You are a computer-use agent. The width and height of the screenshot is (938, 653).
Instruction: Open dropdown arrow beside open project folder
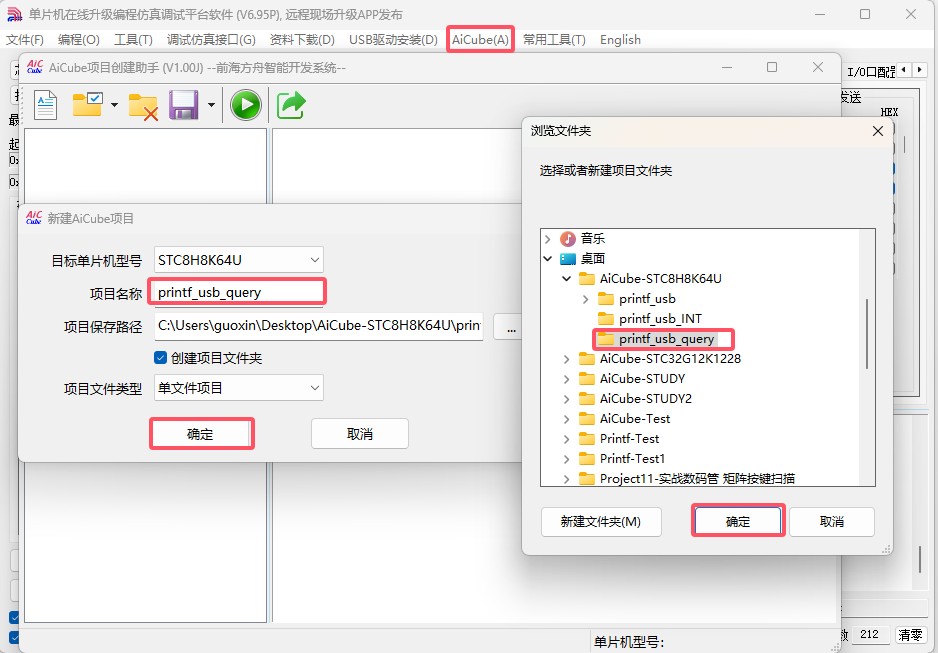click(x=114, y=105)
